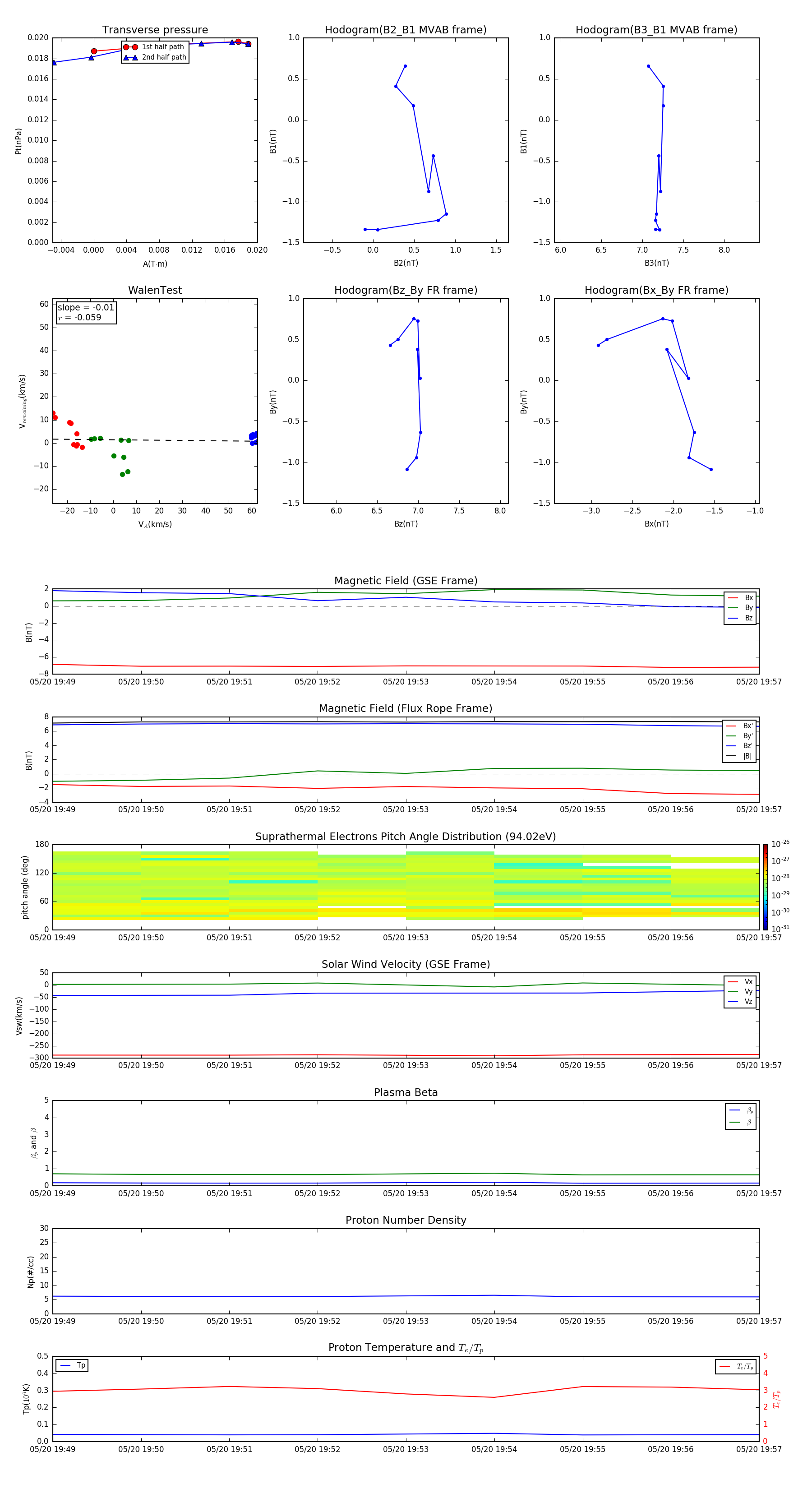Viewport: 812px width, 1489px height.
Task: Click the 'Vz' legend entry
Action: coord(741,1002)
